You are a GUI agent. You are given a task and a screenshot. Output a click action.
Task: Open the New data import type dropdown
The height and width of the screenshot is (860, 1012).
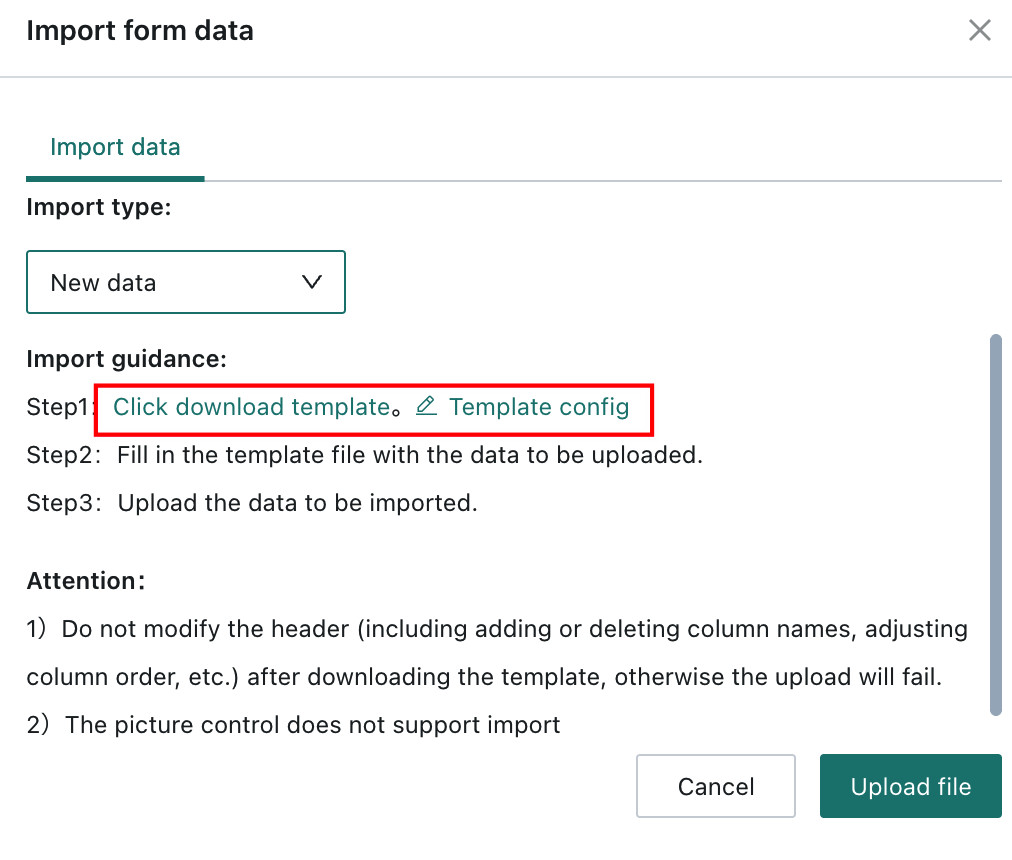coord(186,282)
